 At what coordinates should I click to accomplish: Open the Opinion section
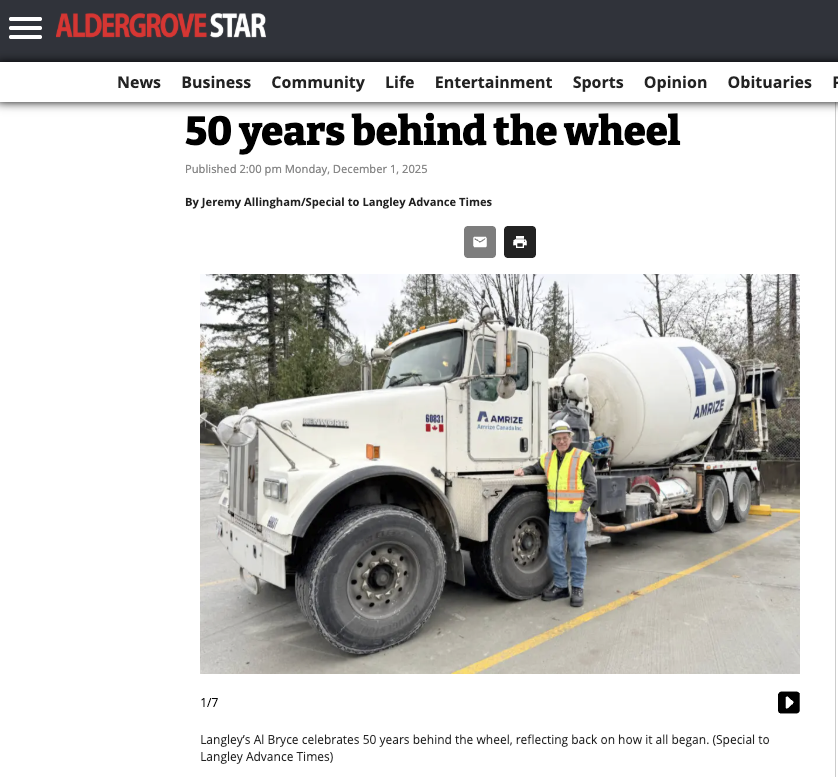[676, 82]
